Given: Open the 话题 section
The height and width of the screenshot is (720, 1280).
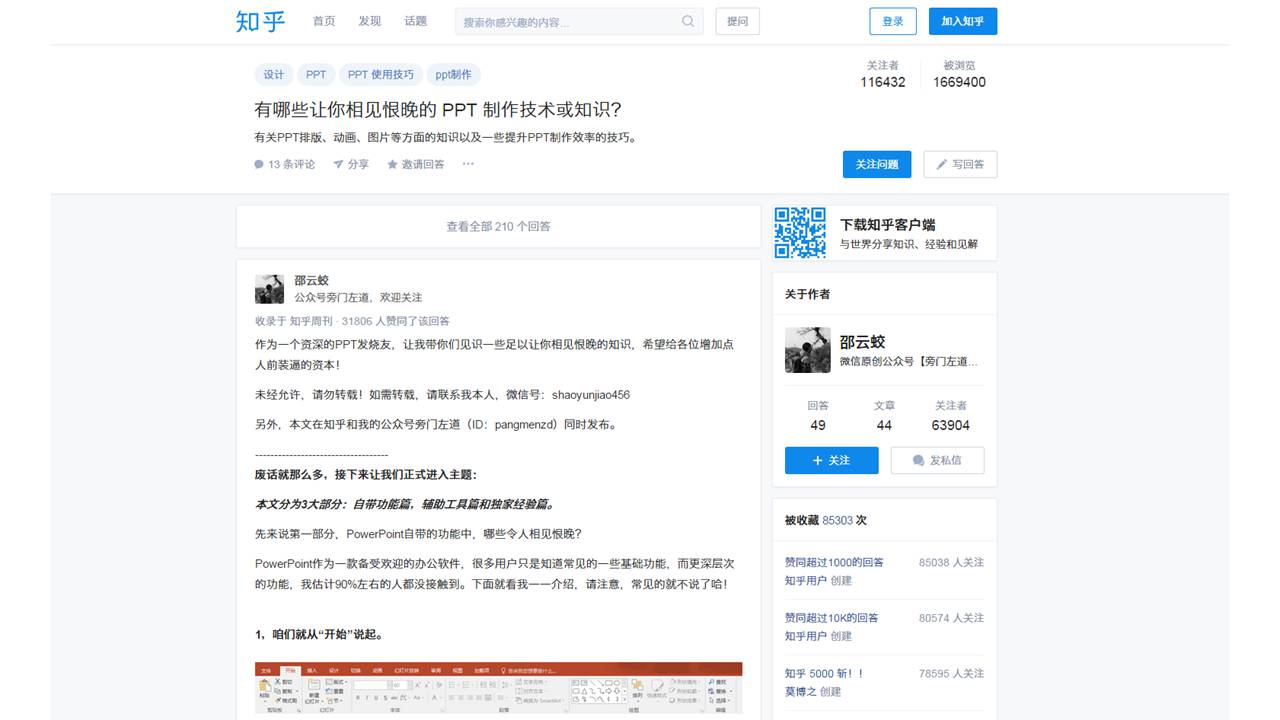Looking at the screenshot, I should [416, 20].
